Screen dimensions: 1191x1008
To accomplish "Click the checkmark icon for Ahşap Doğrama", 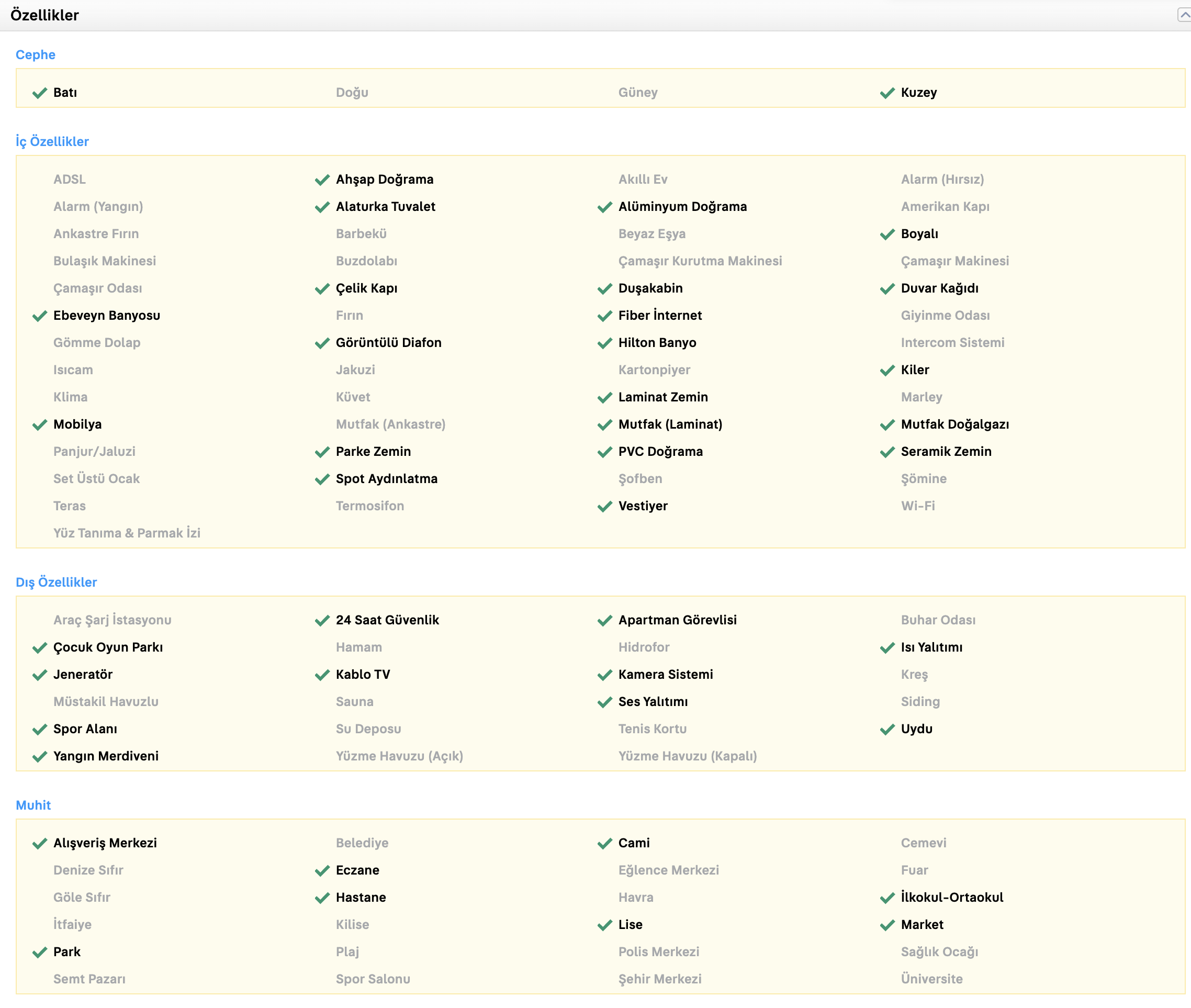I will [x=322, y=180].
